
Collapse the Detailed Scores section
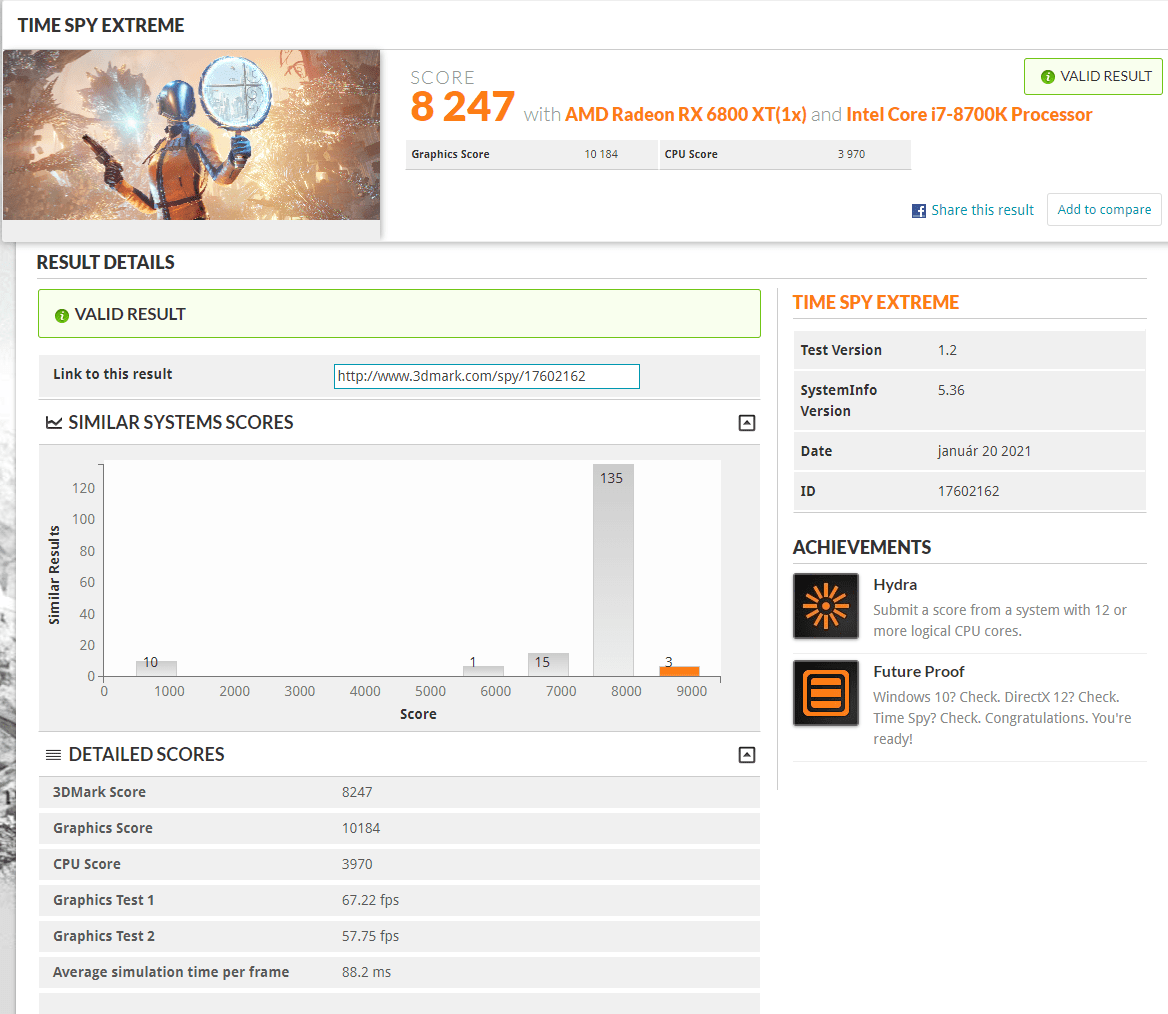(746, 755)
